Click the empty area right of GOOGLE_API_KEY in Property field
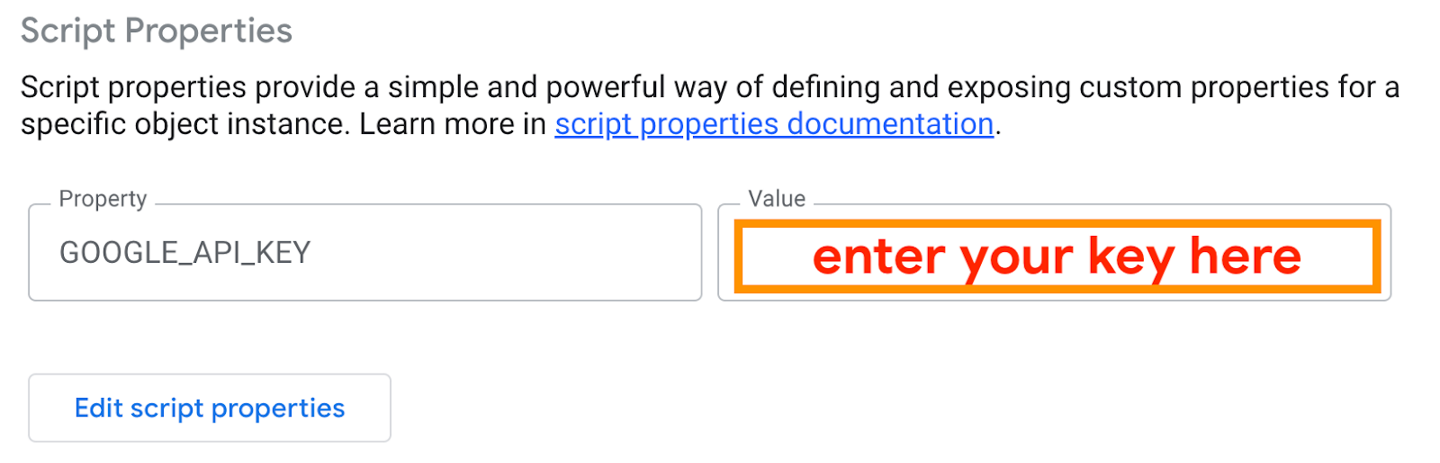 (x=500, y=254)
